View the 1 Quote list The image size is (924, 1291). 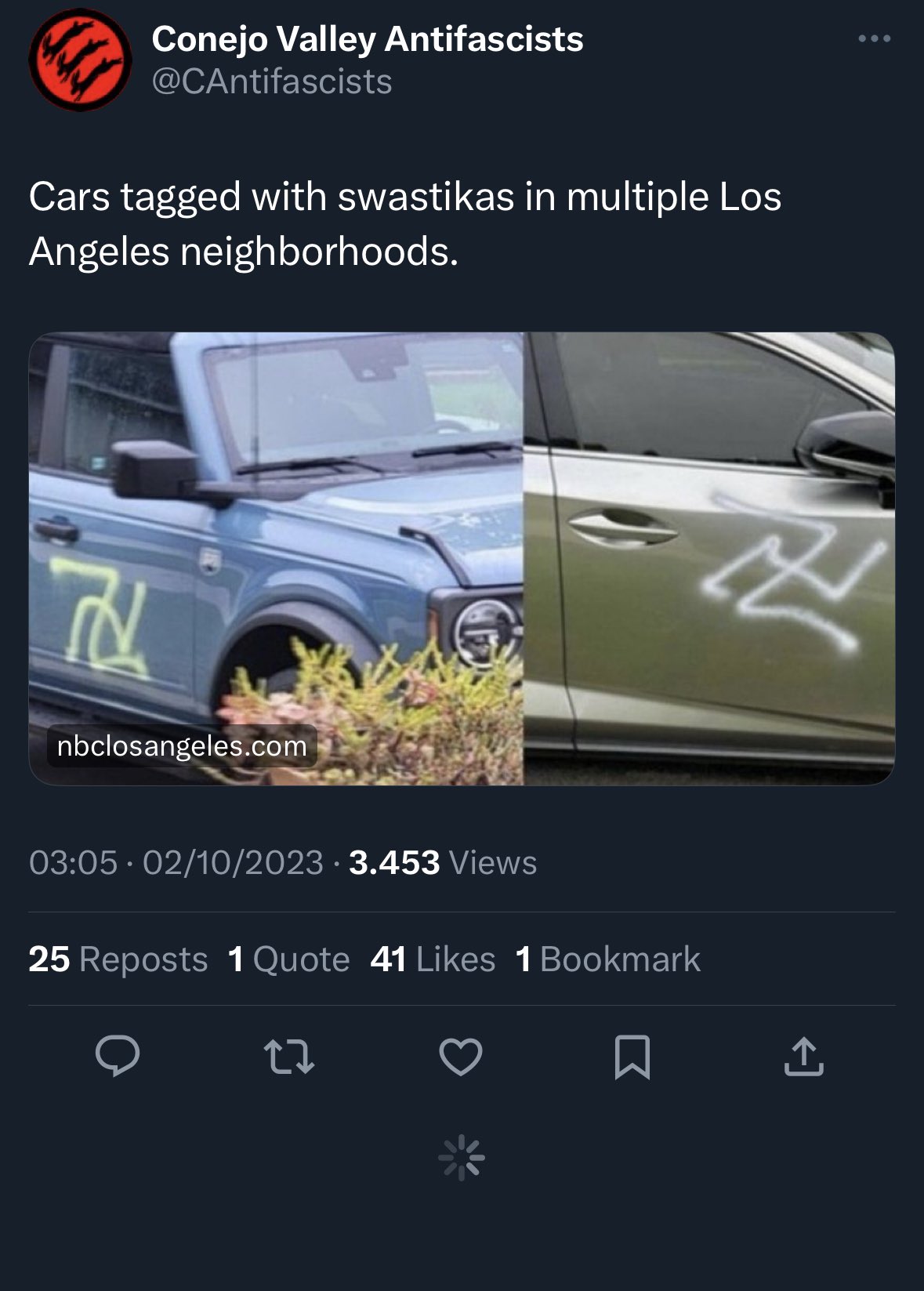tap(288, 959)
